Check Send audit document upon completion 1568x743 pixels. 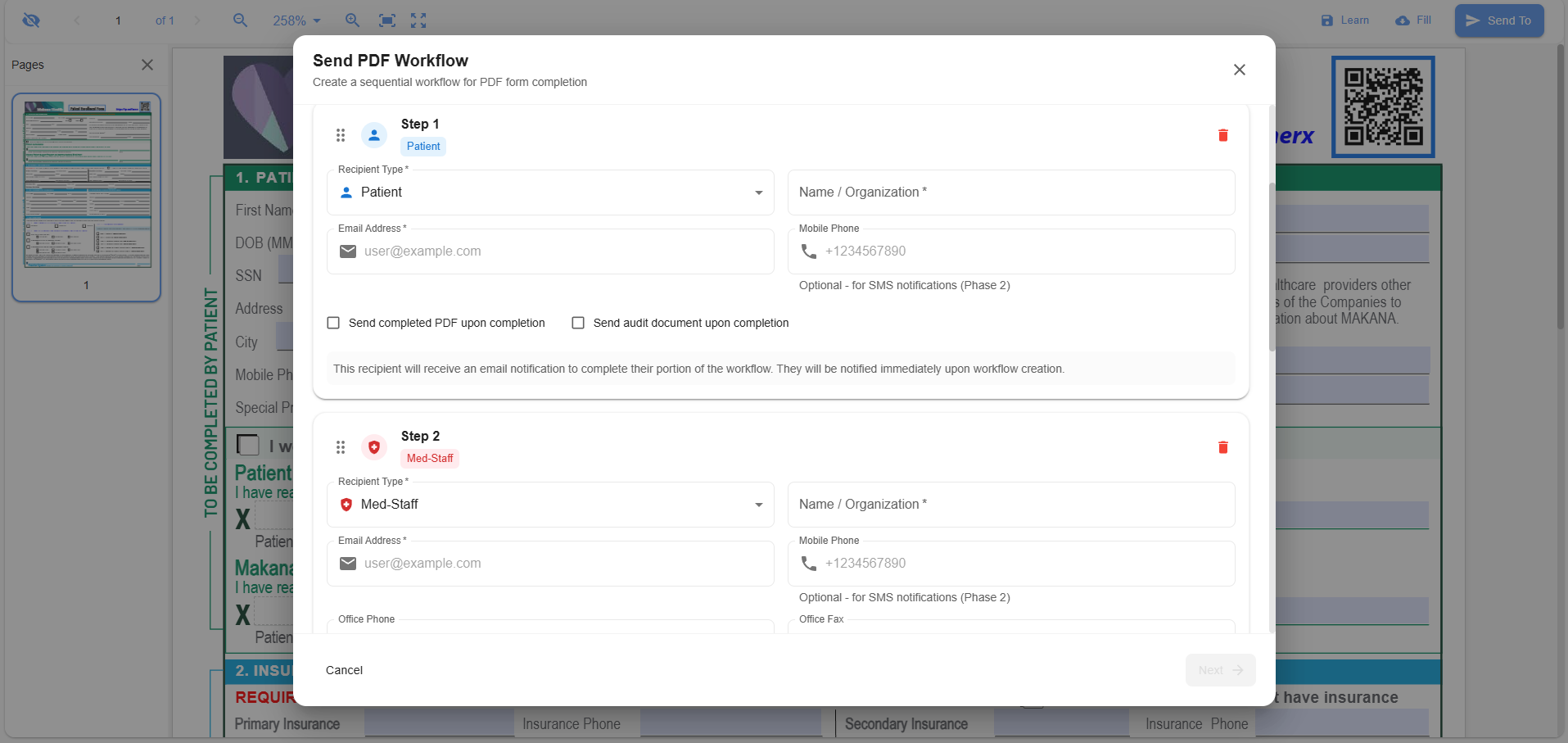click(x=578, y=323)
